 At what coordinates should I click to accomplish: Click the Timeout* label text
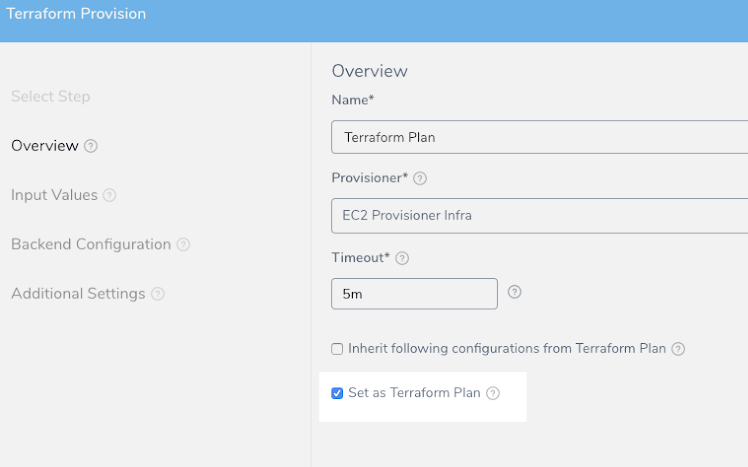[361, 258]
